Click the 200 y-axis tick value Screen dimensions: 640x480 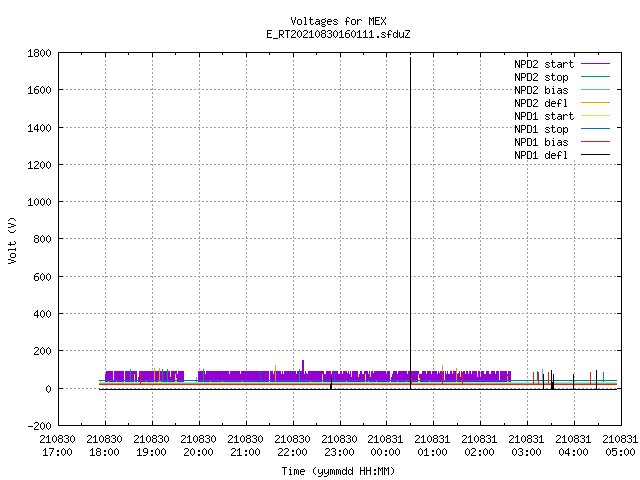click(42, 351)
